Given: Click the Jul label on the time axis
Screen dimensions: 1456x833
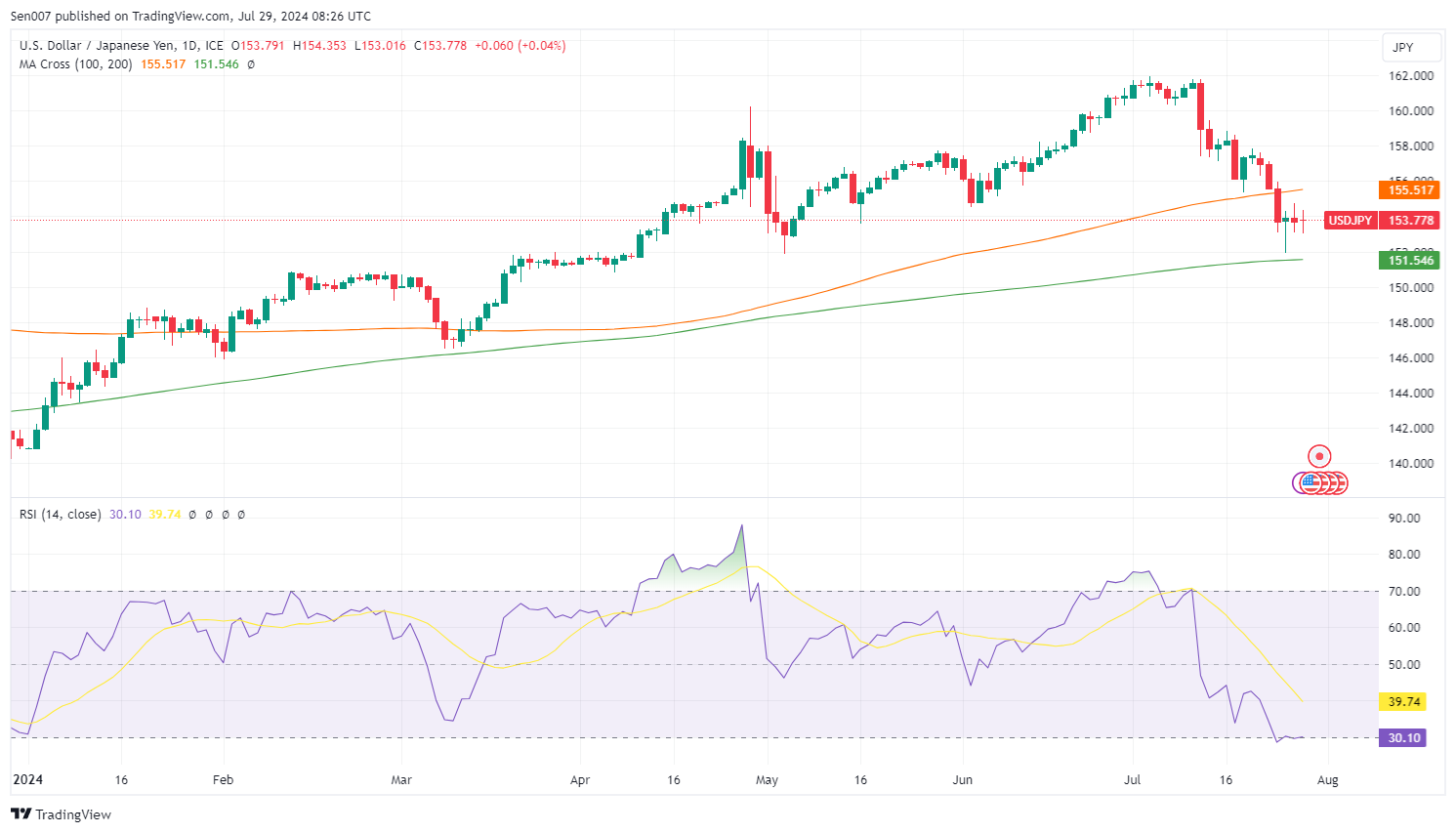Looking at the screenshot, I should [x=1133, y=780].
